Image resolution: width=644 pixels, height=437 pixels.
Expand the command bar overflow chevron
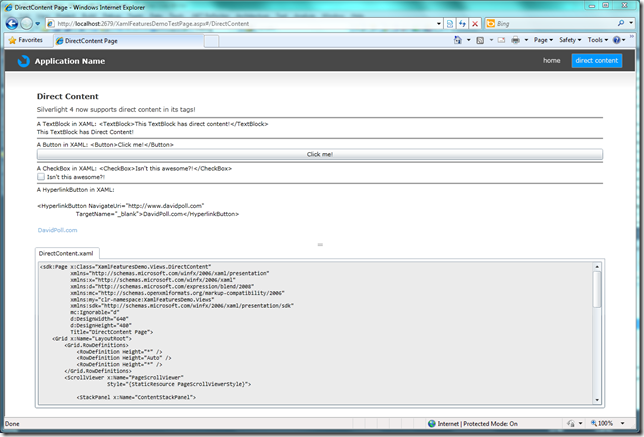632,37
